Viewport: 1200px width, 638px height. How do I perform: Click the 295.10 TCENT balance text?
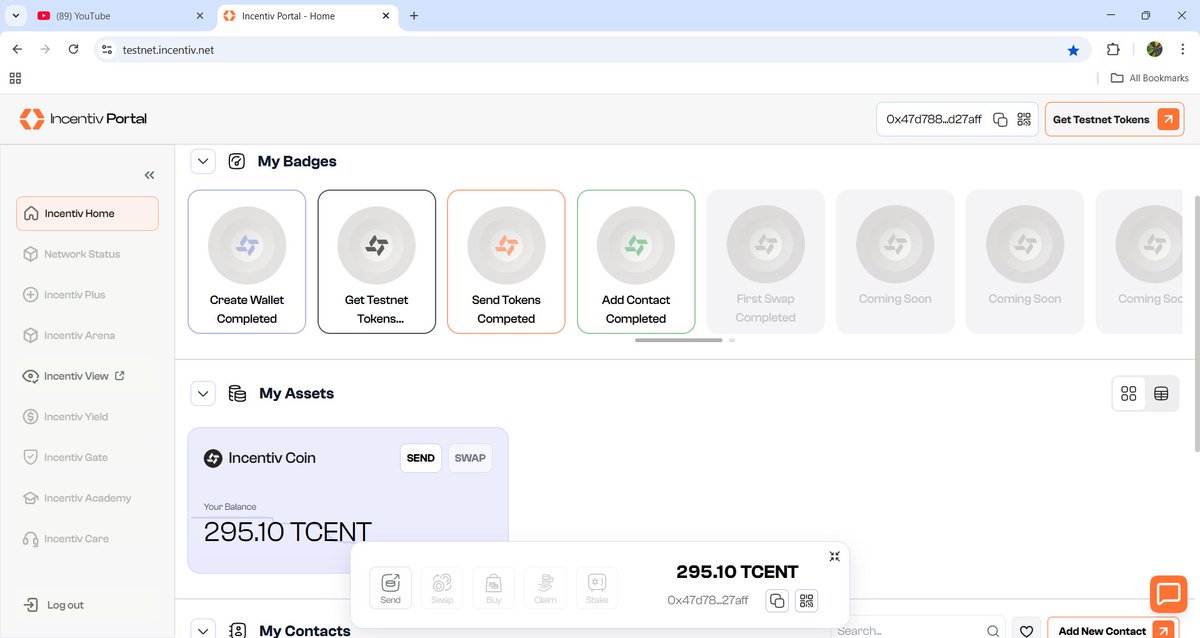pos(288,532)
